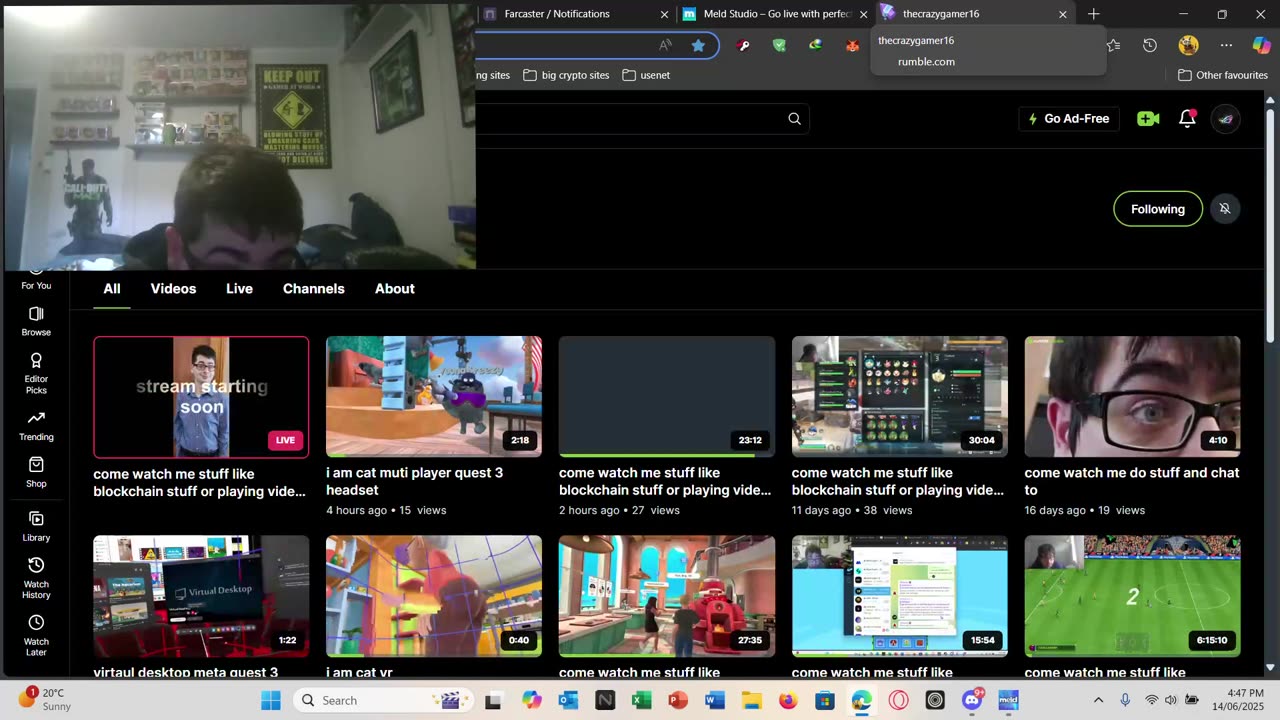Click the Go Ad-Free button
Viewport: 1280px width, 720px height.
[x=1069, y=119]
